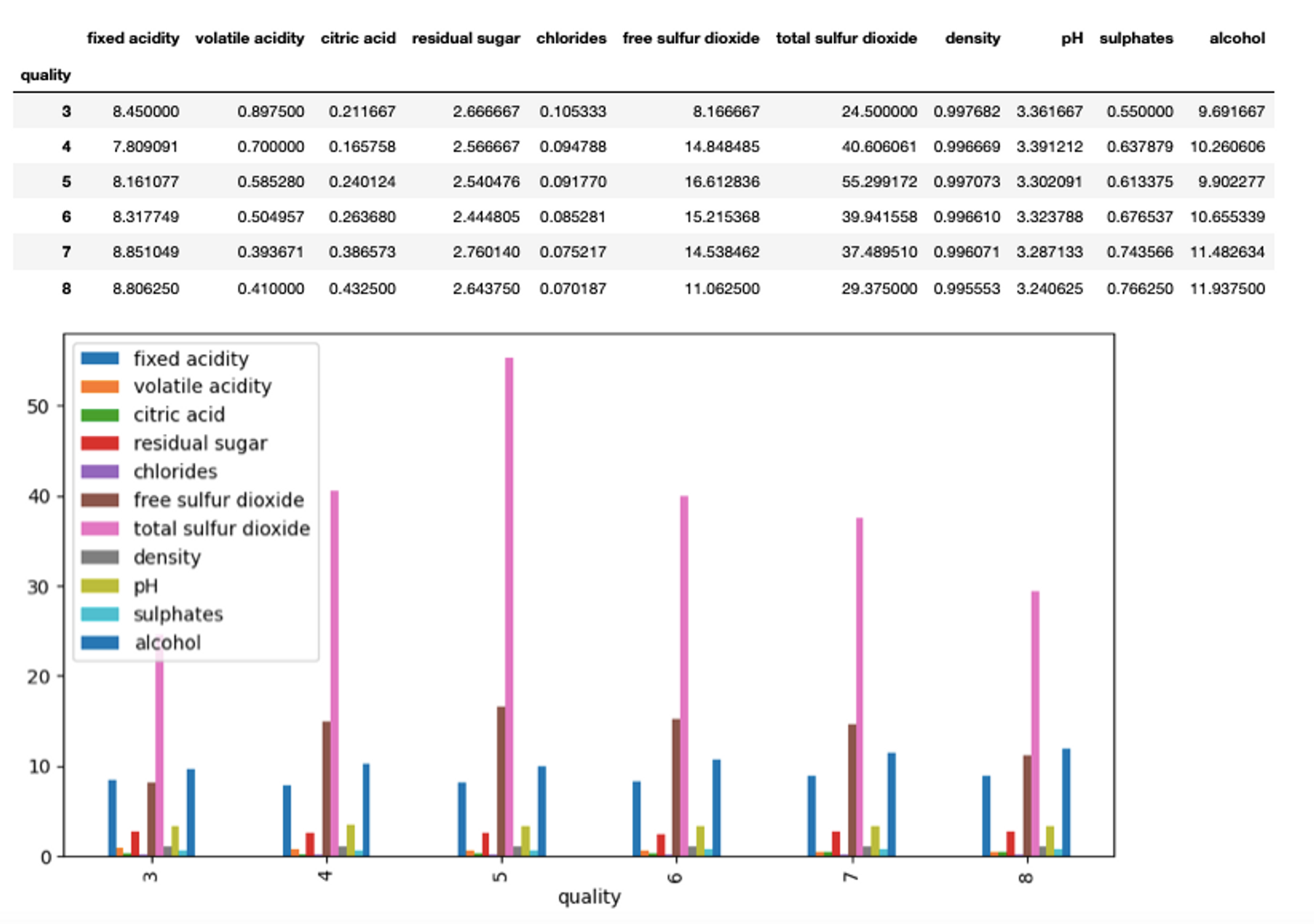Screen dimensions: 1314x924
Task: Click row index 5 in the table
Action: [x=66, y=182]
